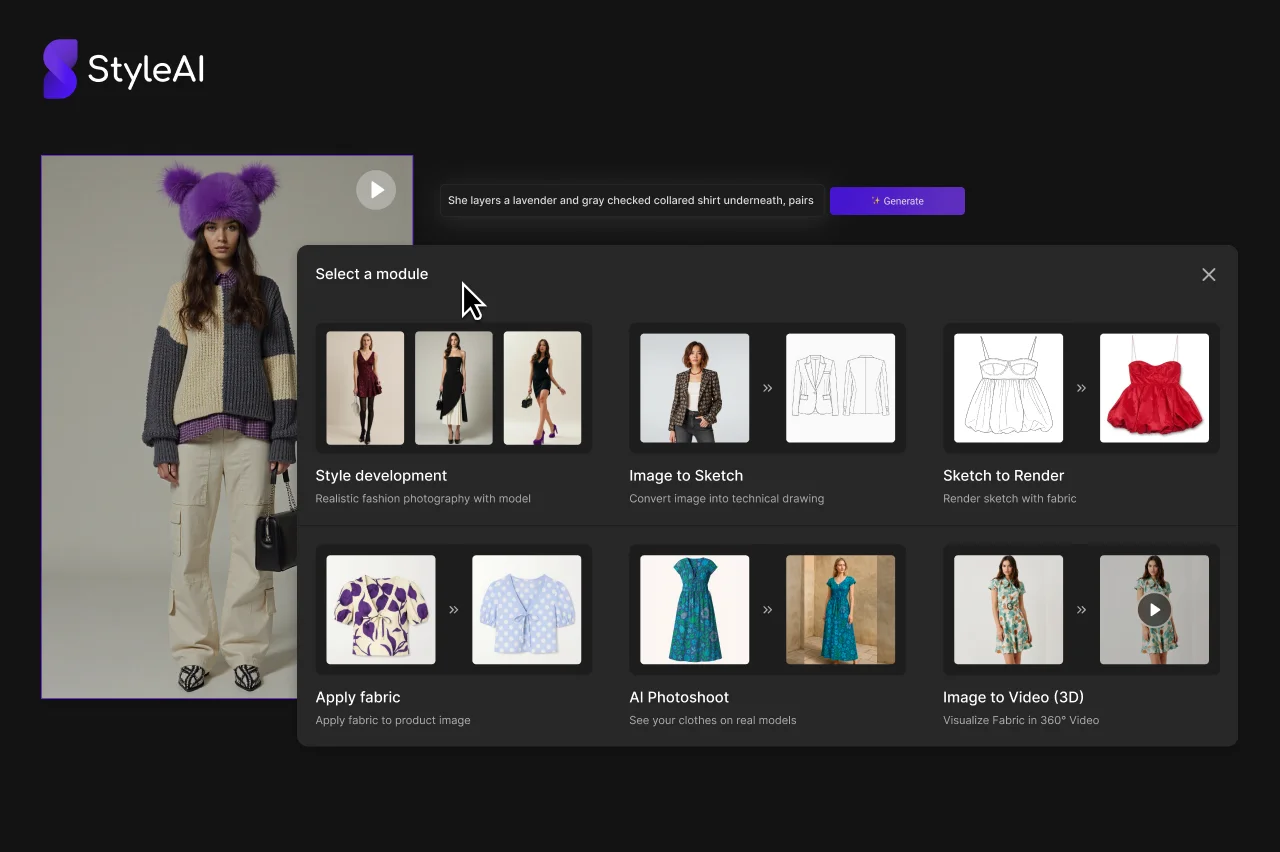
Task: Click the prompt text input field
Action: (x=632, y=201)
